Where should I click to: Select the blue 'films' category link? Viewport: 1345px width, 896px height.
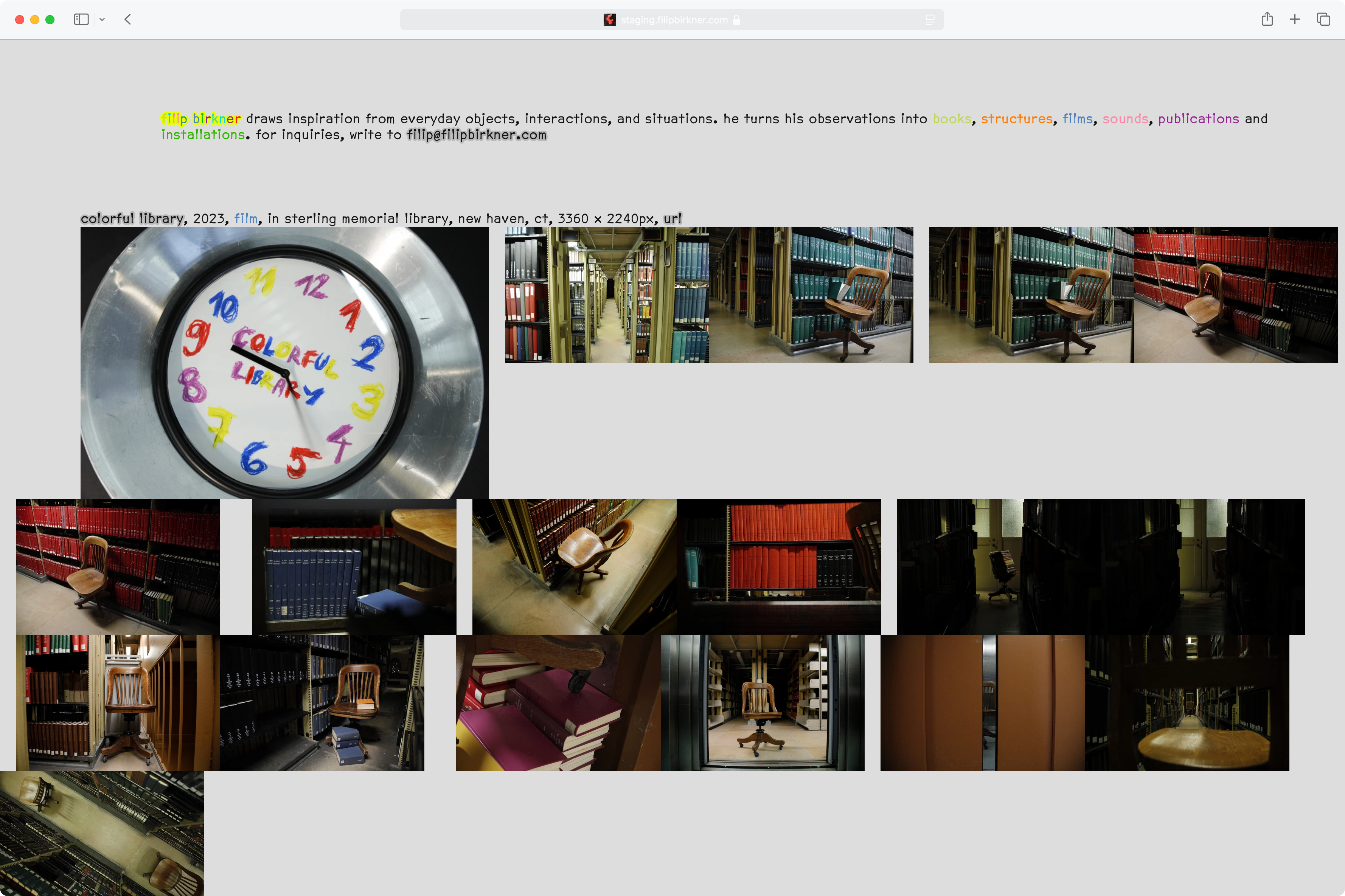(x=1077, y=119)
